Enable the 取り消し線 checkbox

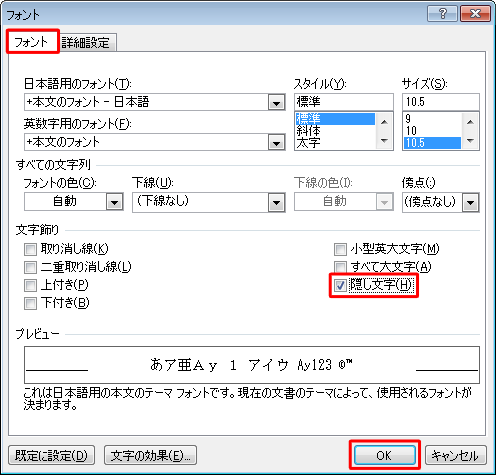(30, 249)
